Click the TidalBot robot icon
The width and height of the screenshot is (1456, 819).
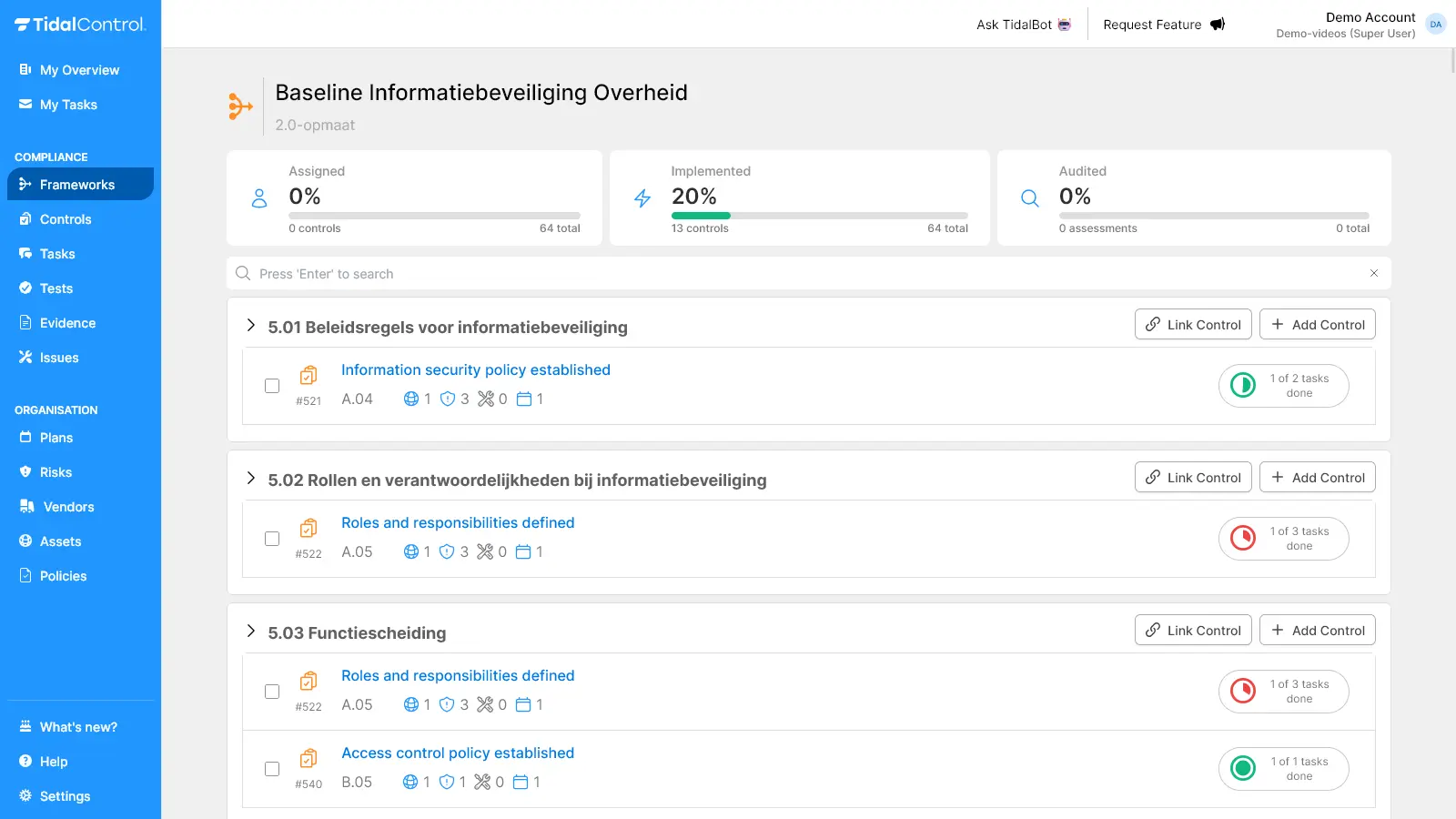(1065, 25)
